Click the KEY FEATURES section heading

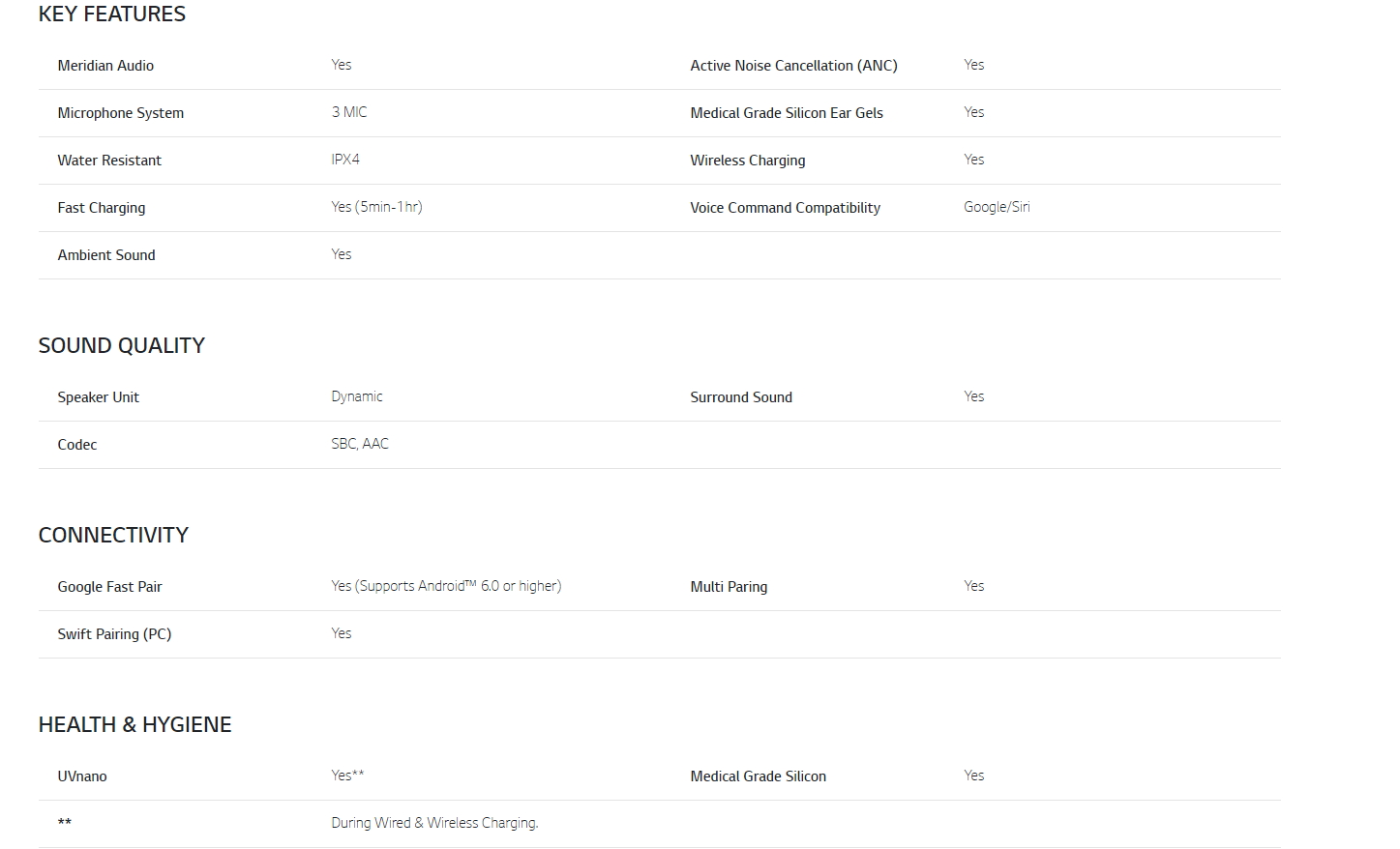(x=112, y=15)
